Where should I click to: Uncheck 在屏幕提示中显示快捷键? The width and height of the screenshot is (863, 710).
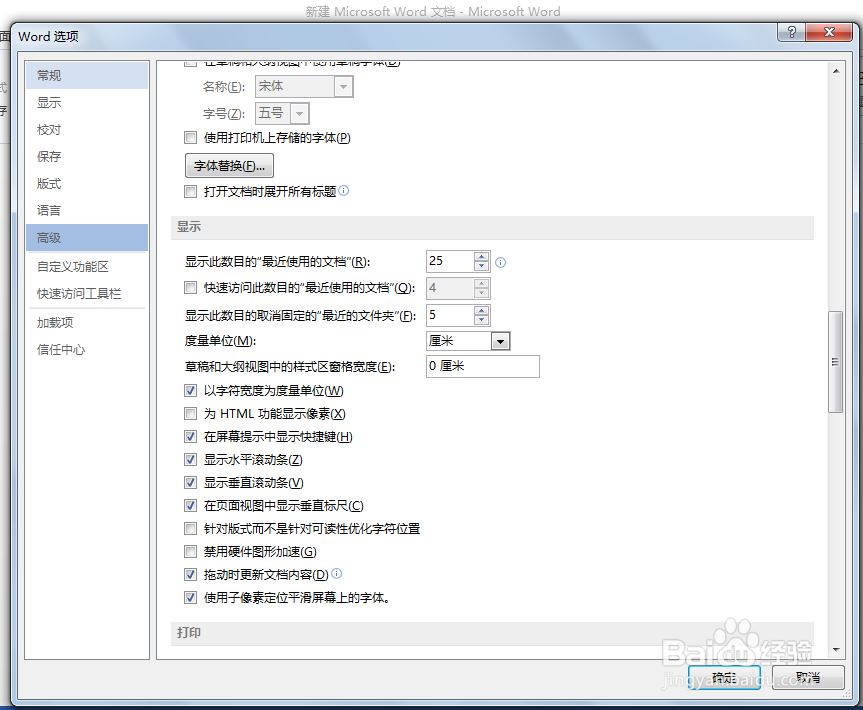190,436
